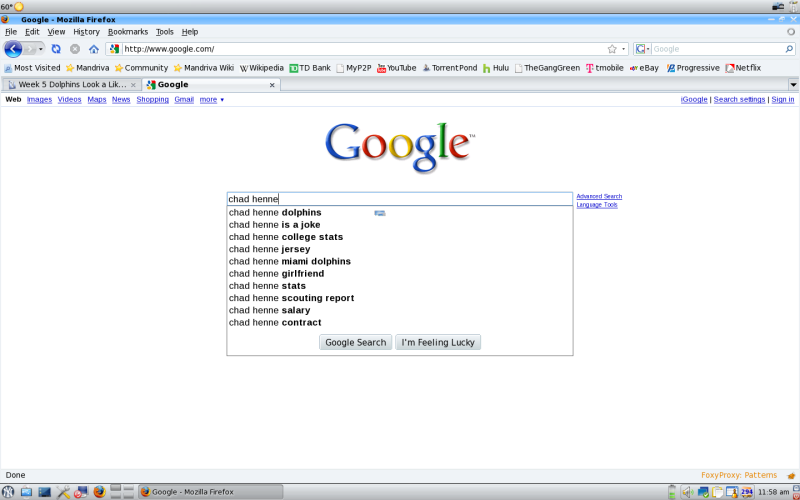Open the Community bookmark
This screenshot has height=500, width=800.
(141, 68)
